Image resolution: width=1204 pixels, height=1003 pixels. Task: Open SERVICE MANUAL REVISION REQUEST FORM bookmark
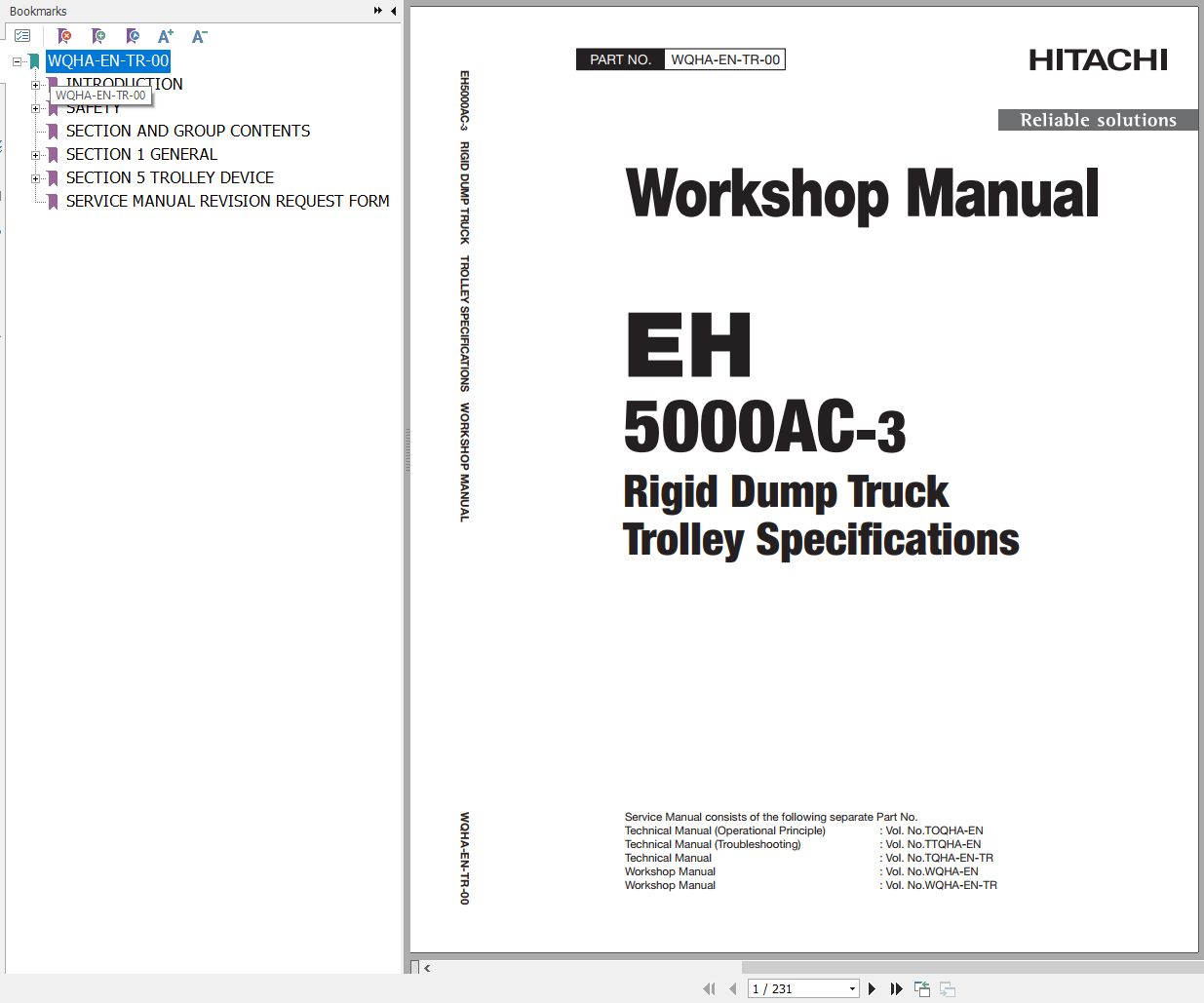point(227,201)
